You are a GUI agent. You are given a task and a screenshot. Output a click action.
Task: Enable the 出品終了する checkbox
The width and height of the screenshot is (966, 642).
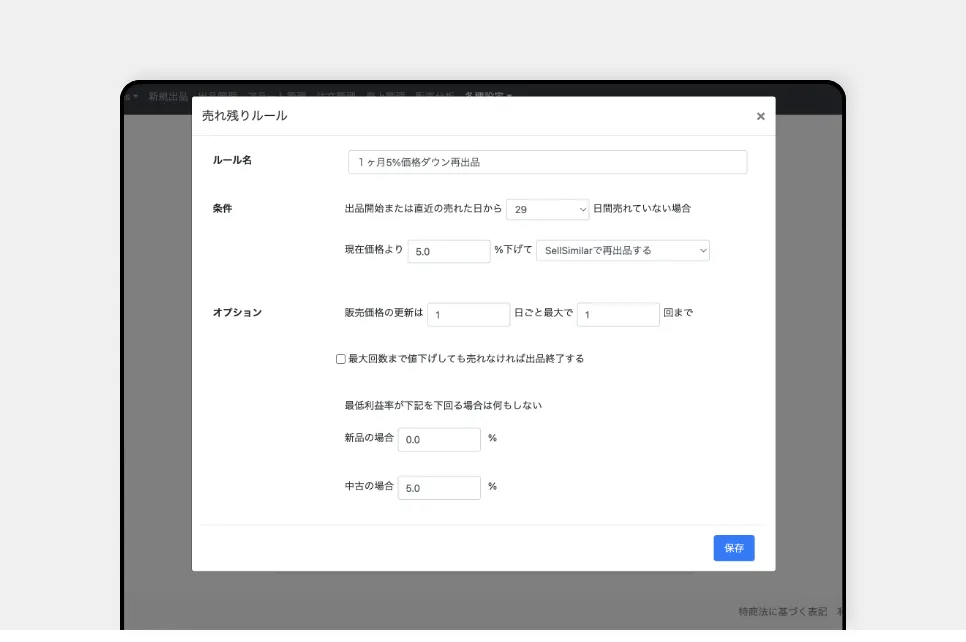(x=341, y=358)
